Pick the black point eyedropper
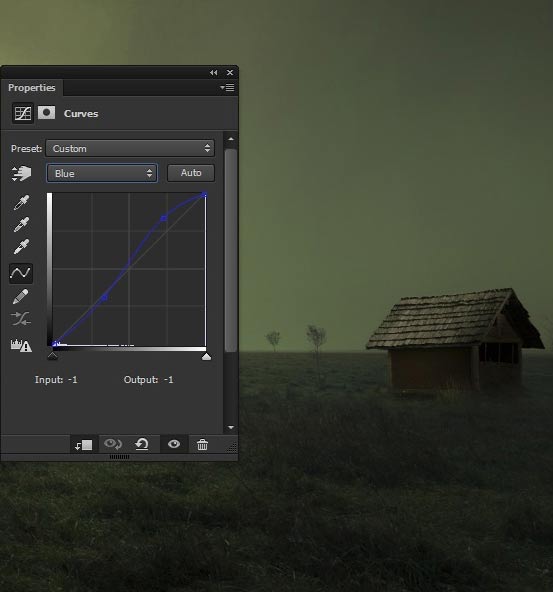 tap(21, 202)
